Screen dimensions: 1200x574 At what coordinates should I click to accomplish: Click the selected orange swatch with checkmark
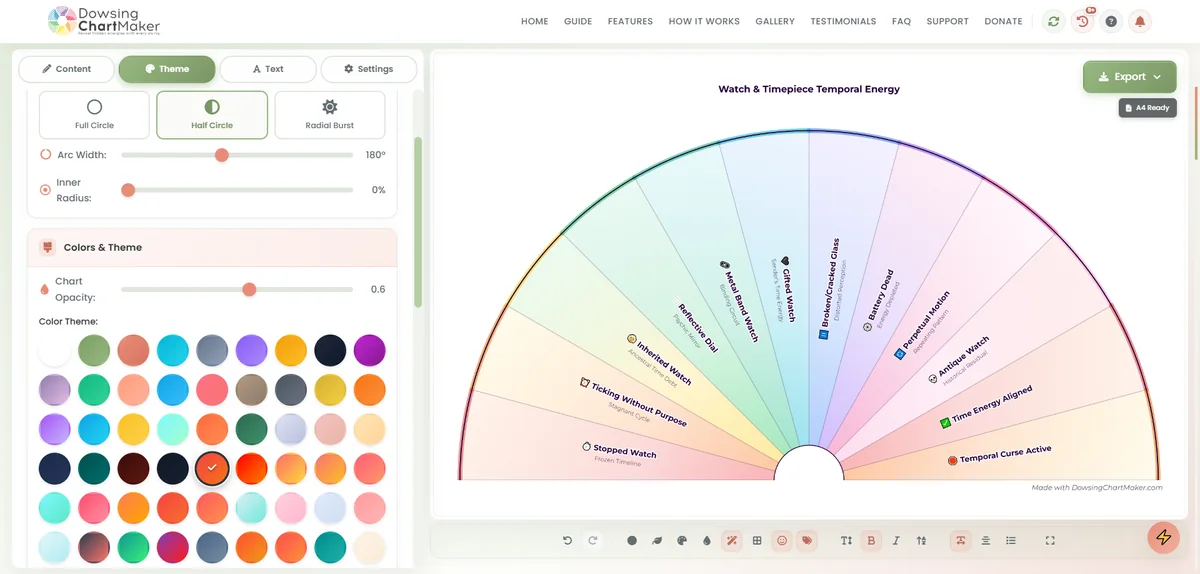pyautogui.click(x=212, y=468)
